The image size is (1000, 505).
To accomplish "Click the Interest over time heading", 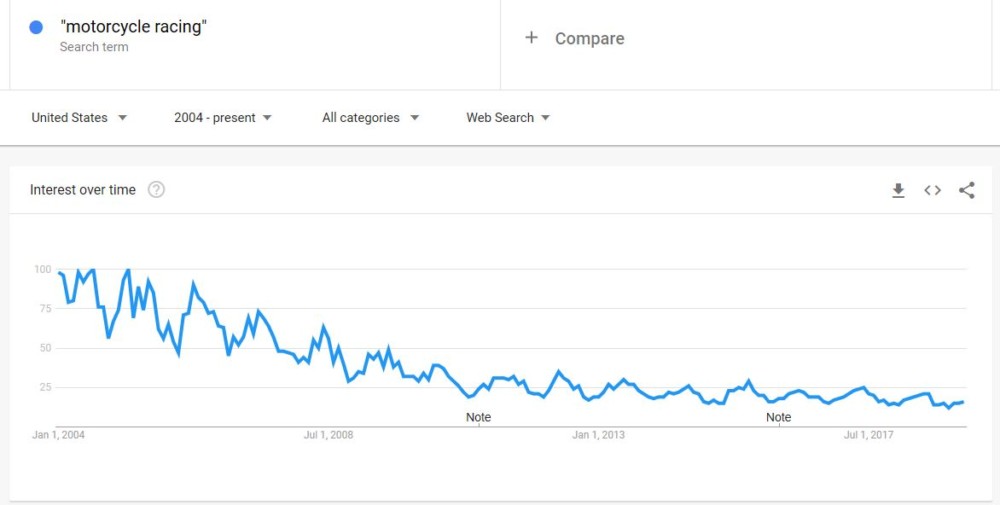I will [83, 190].
